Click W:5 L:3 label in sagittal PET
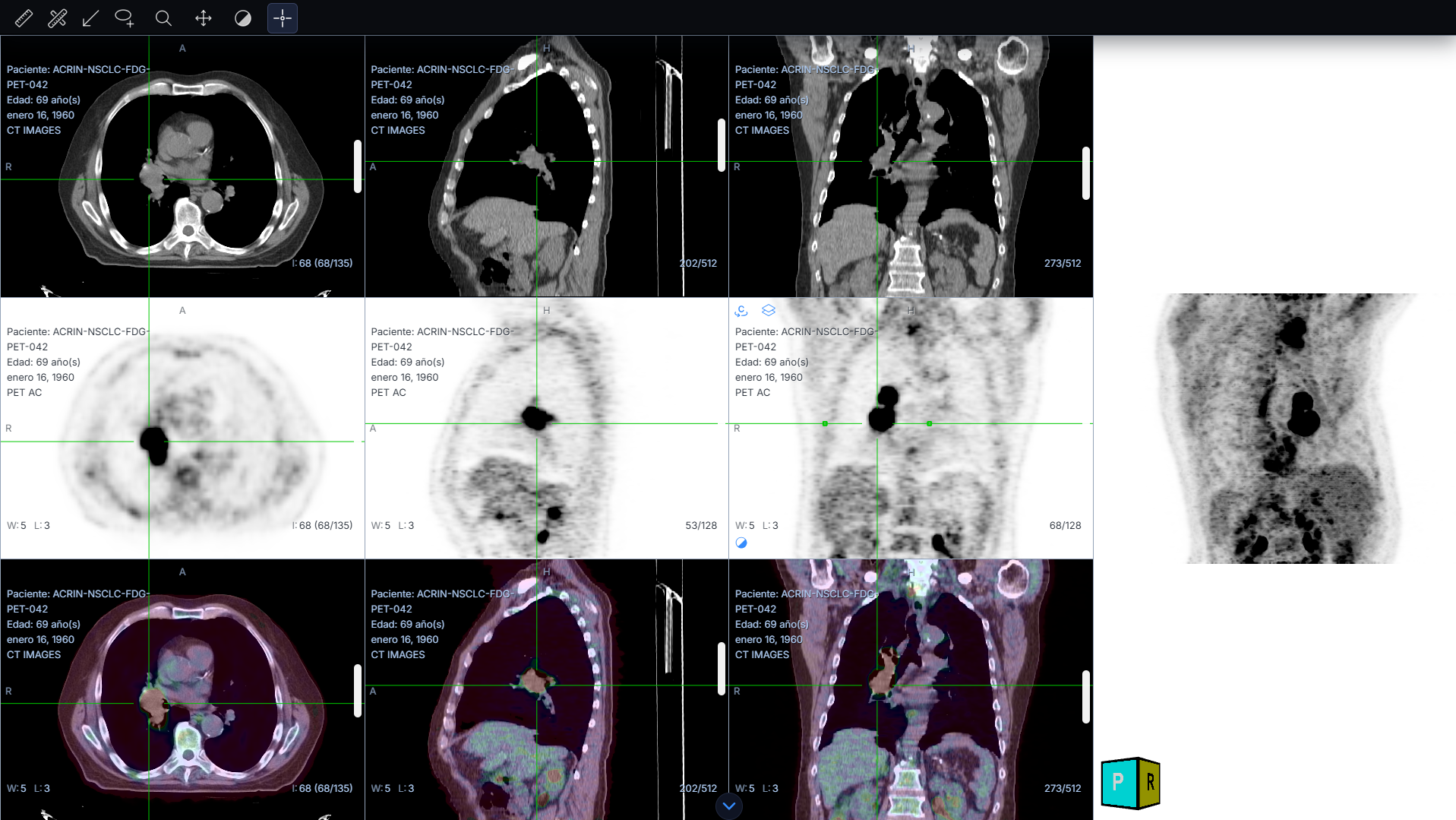This screenshot has height=820, width=1456. (x=393, y=525)
